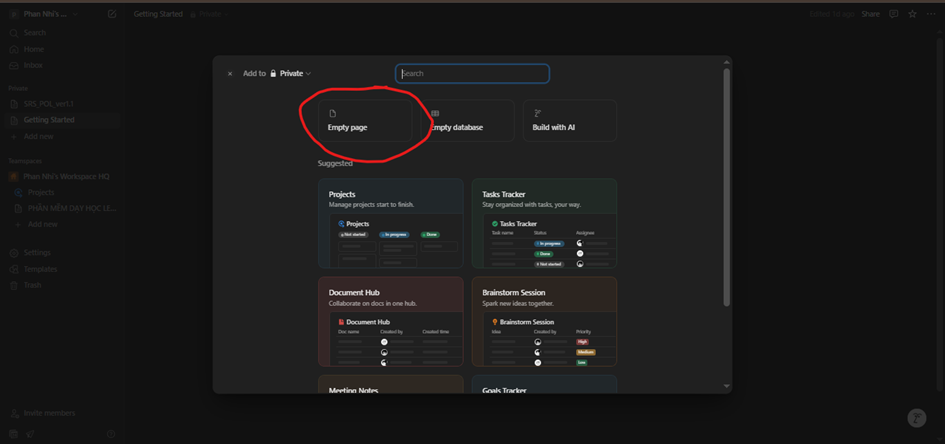This screenshot has height=444, width=945.
Task: Open Settings in the sidebar
Action: point(37,253)
